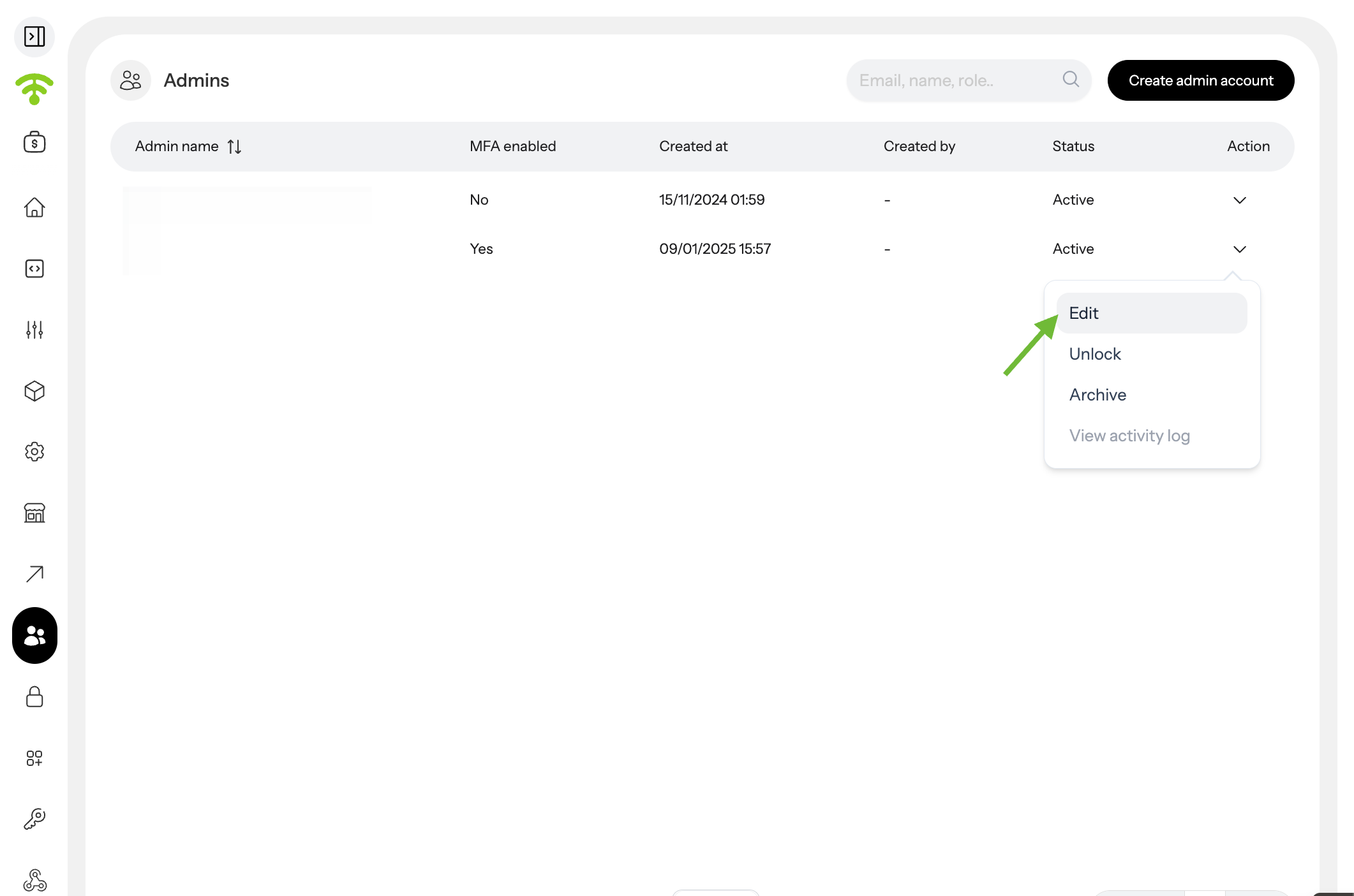This screenshot has height=896, width=1354.
Task: Click the Status column header
Action: point(1073,146)
